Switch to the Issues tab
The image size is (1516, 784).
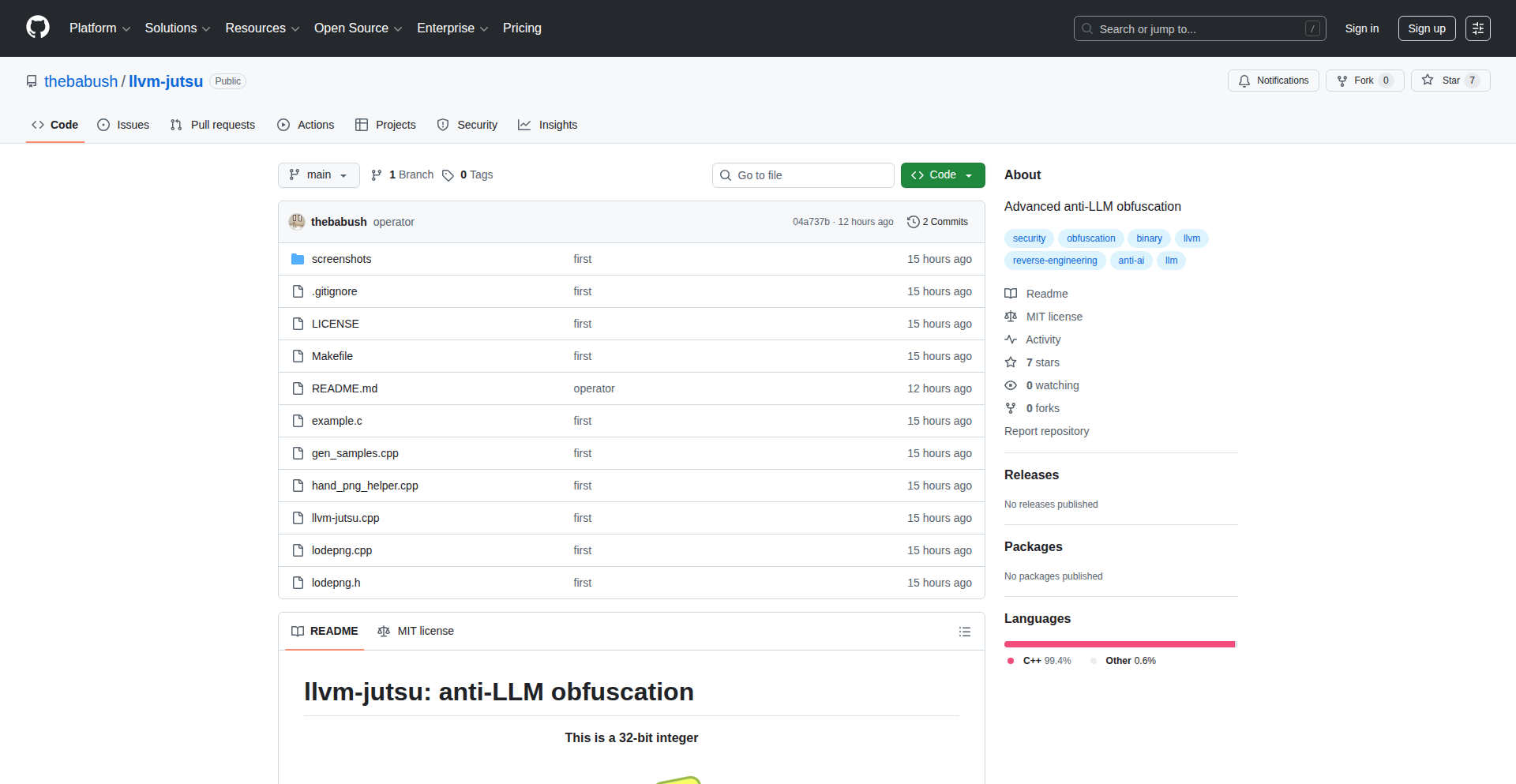click(x=123, y=125)
